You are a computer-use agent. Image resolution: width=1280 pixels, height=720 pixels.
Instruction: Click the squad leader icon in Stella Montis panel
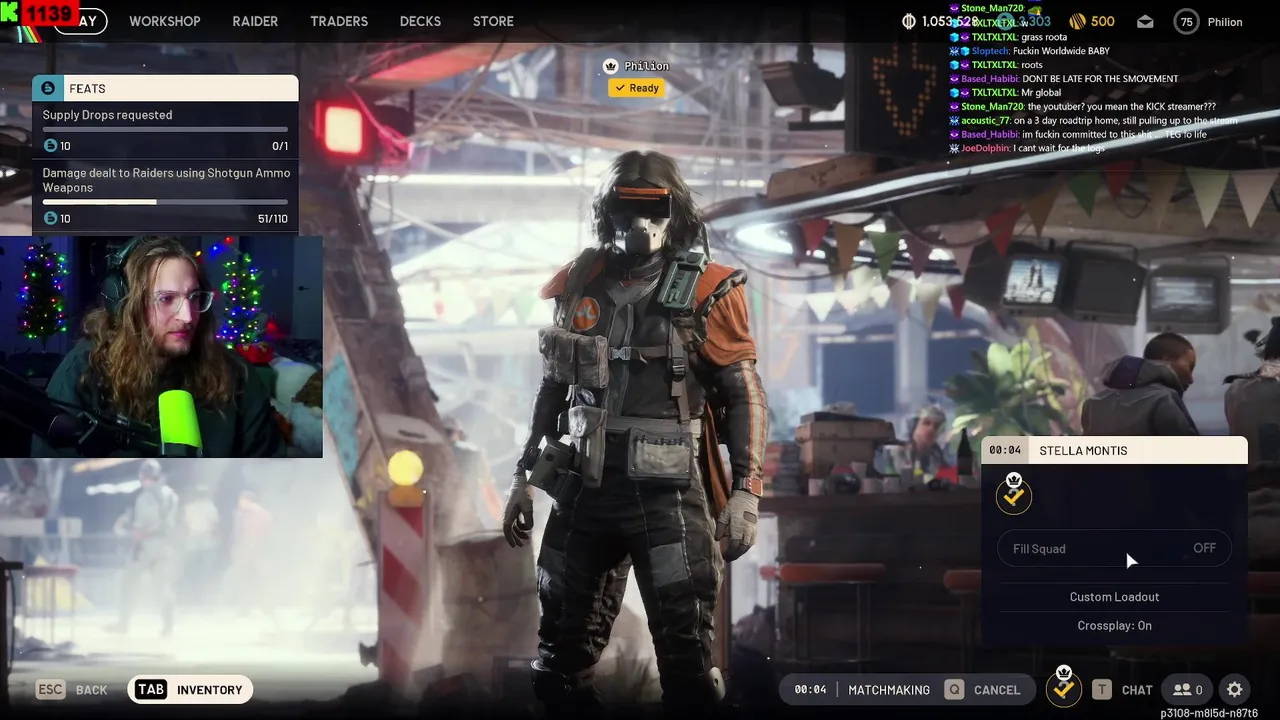click(x=1014, y=493)
